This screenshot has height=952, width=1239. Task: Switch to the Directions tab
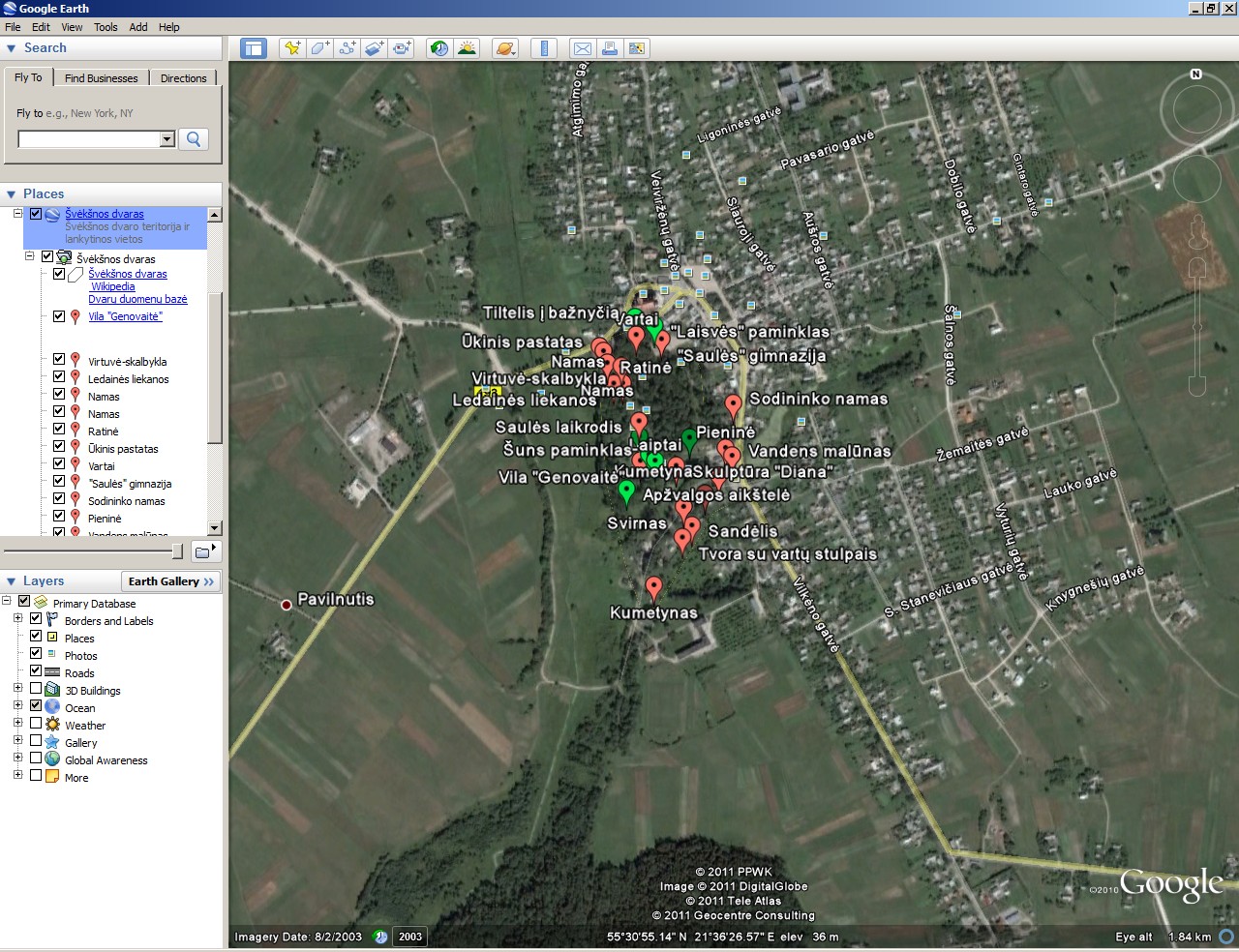183,78
